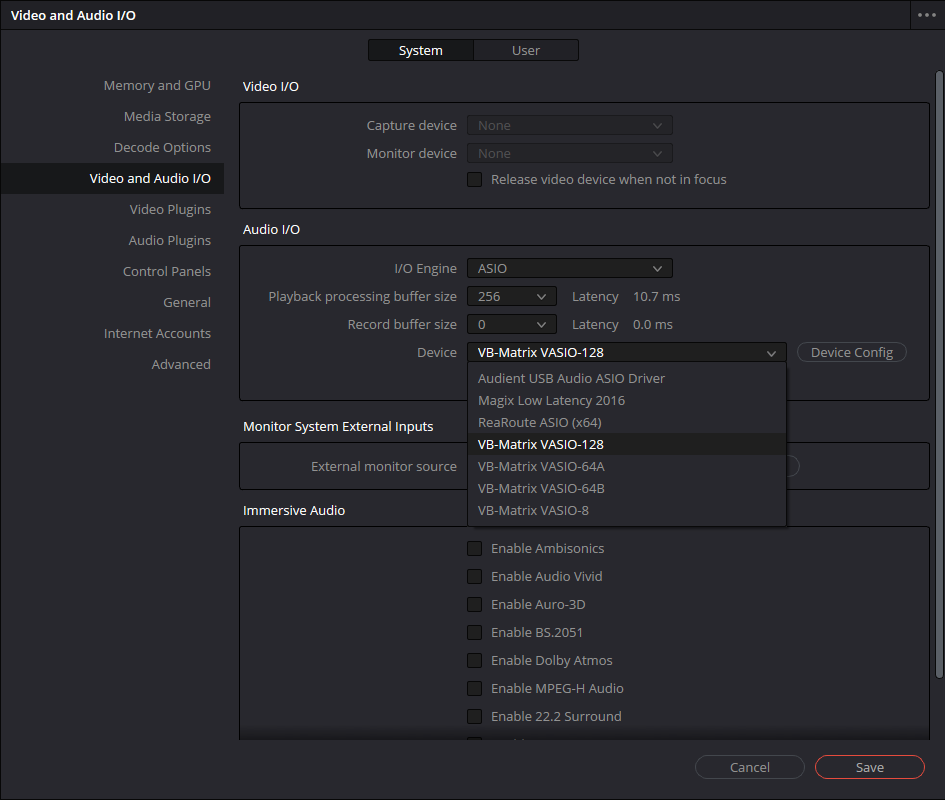The image size is (945, 800).
Task: Open Audio Plugins settings
Action: pos(169,241)
